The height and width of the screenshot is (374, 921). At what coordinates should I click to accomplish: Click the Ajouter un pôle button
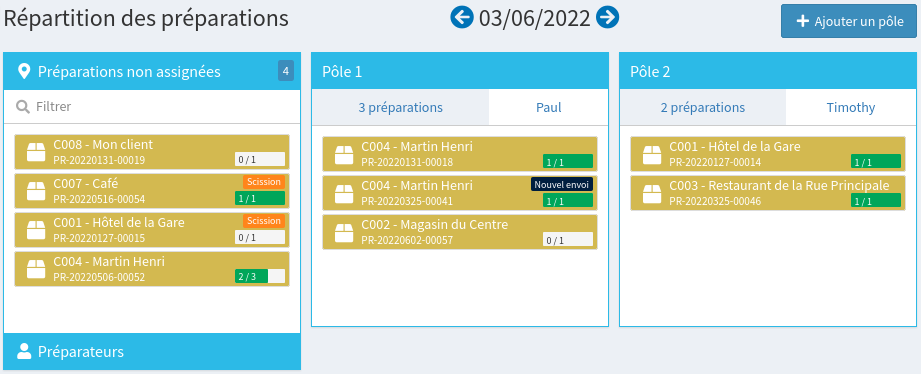coord(849,21)
